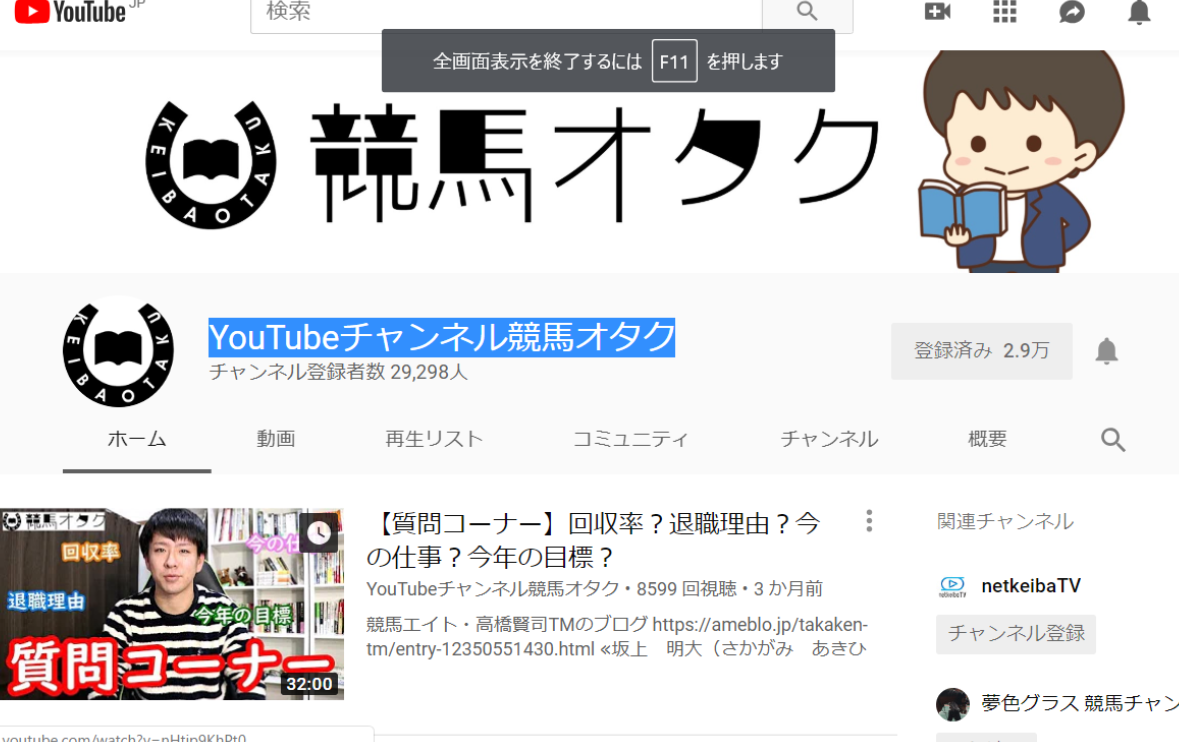Switch to the 動画 tab

point(276,439)
